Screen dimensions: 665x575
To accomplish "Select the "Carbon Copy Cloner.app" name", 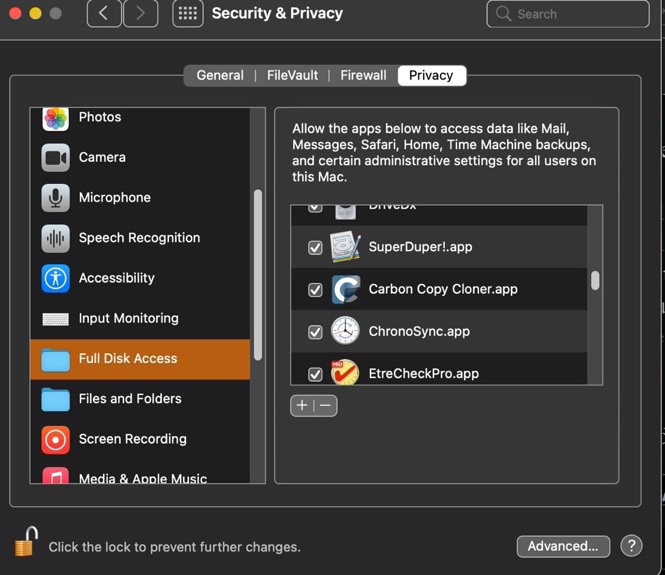I will [x=443, y=289].
